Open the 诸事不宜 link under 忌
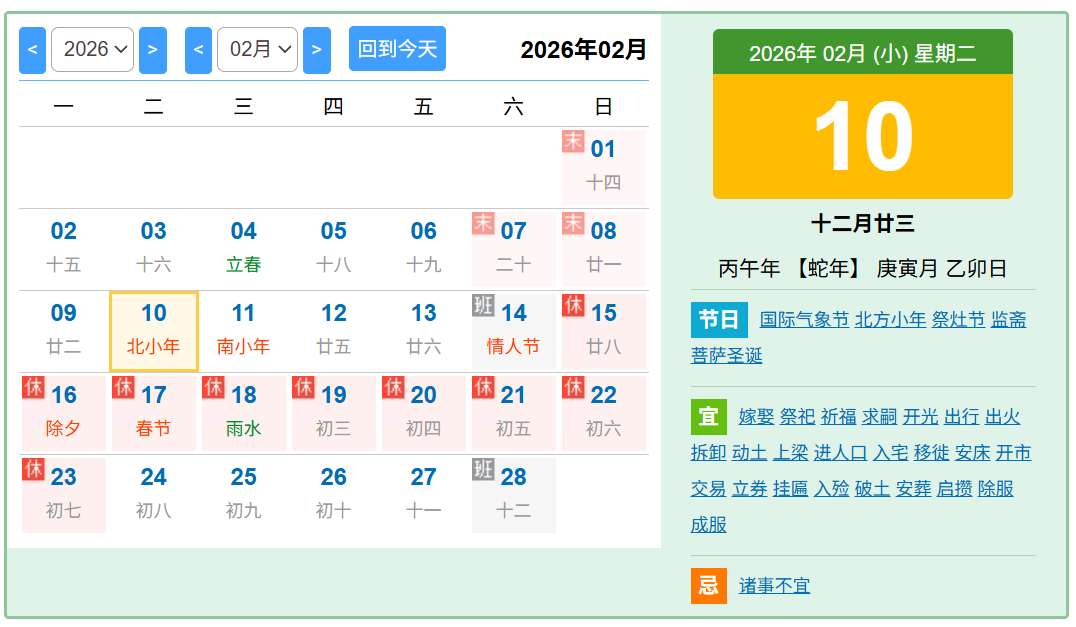Screen dimensions: 1076x627 point(774,586)
